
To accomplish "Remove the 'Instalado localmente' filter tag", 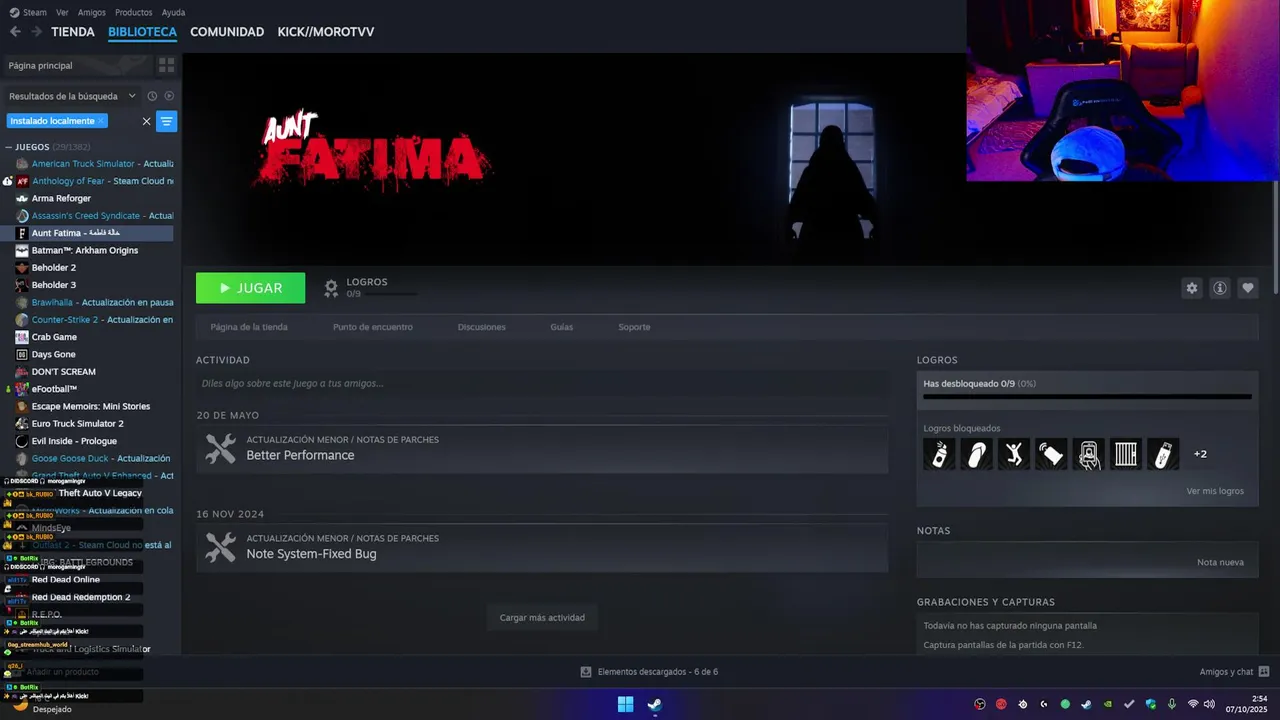I will [x=101, y=121].
